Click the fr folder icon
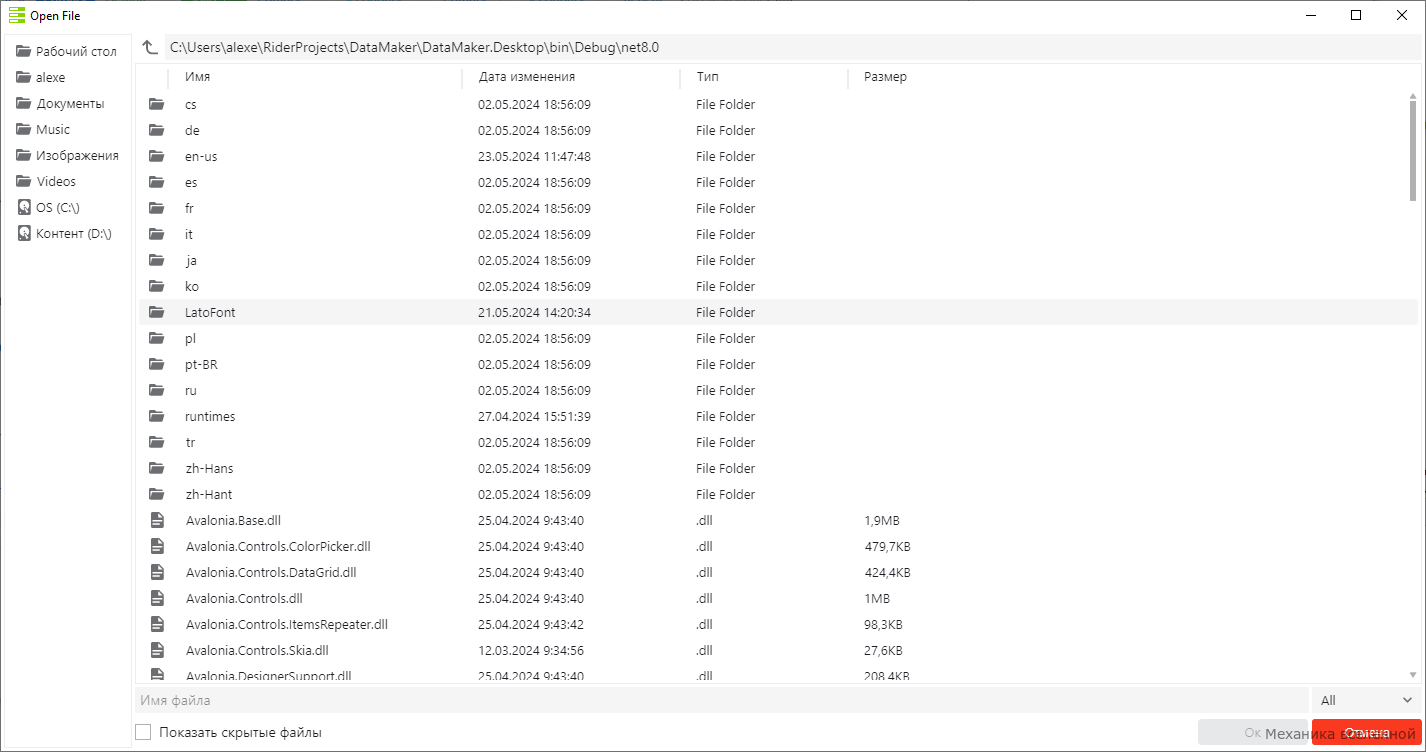Screen dimensions: 1426x752 (156, 208)
